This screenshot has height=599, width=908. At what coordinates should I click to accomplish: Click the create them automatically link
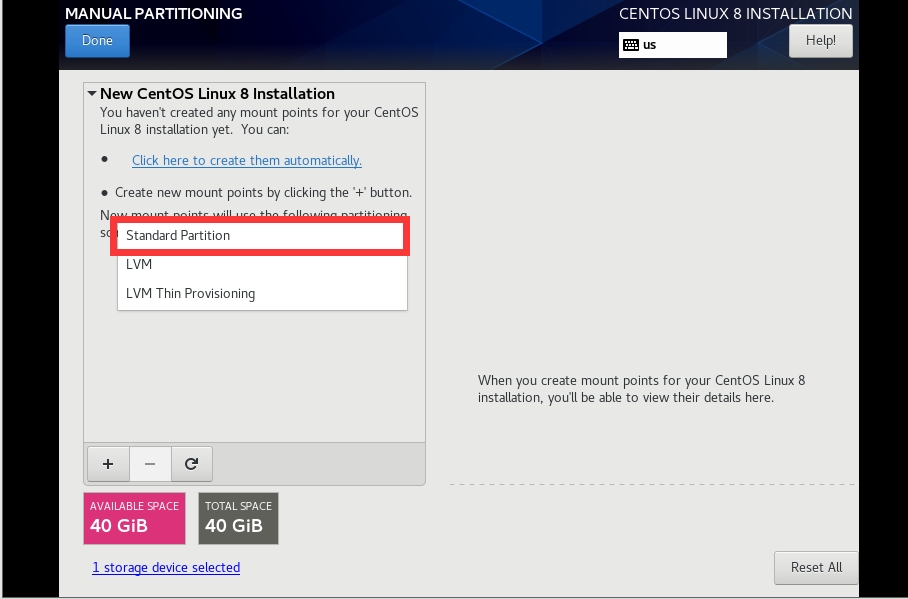pyautogui.click(x=247, y=160)
